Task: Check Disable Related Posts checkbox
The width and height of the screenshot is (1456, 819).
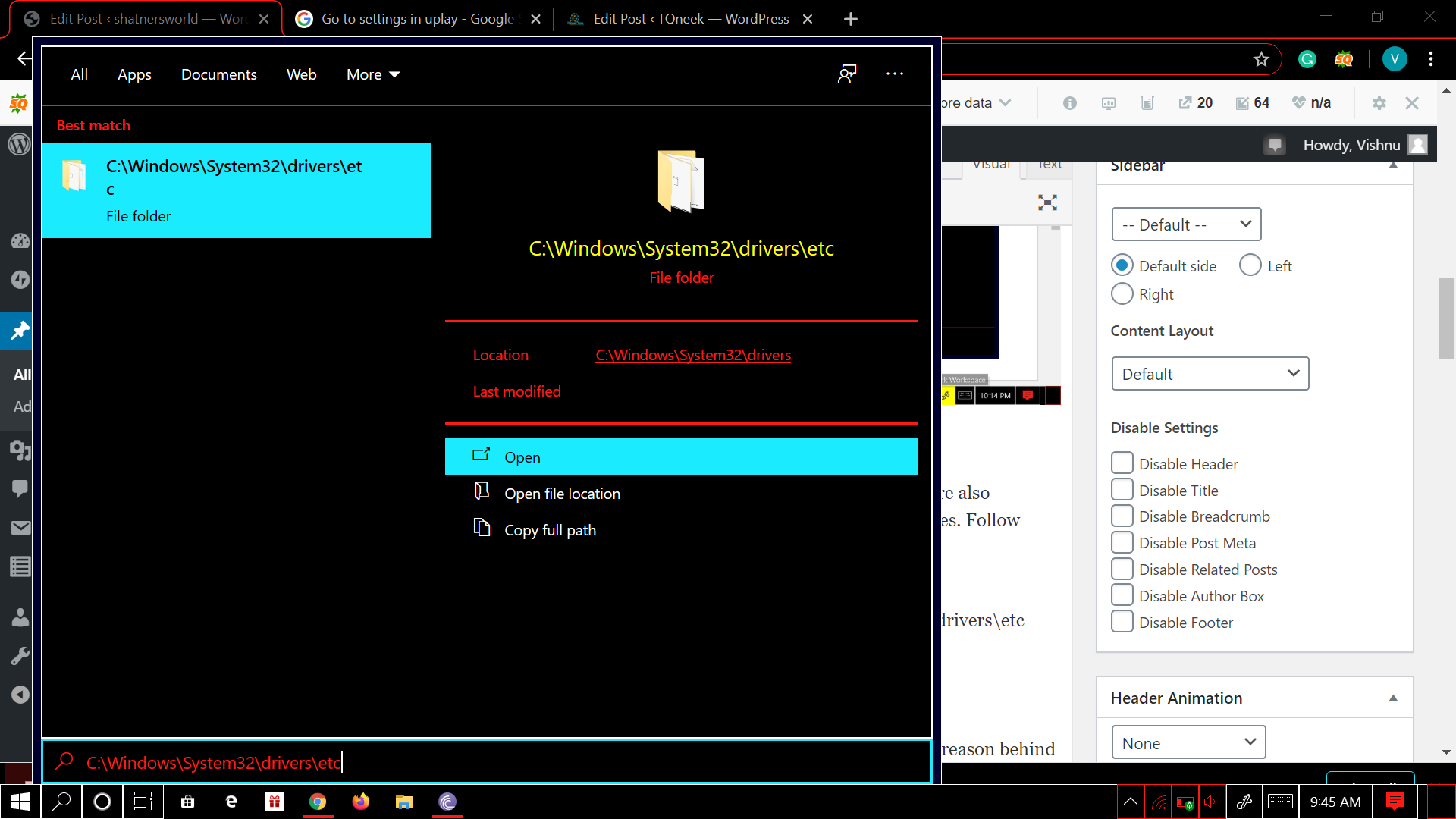Action: (x=1122, y=569)
